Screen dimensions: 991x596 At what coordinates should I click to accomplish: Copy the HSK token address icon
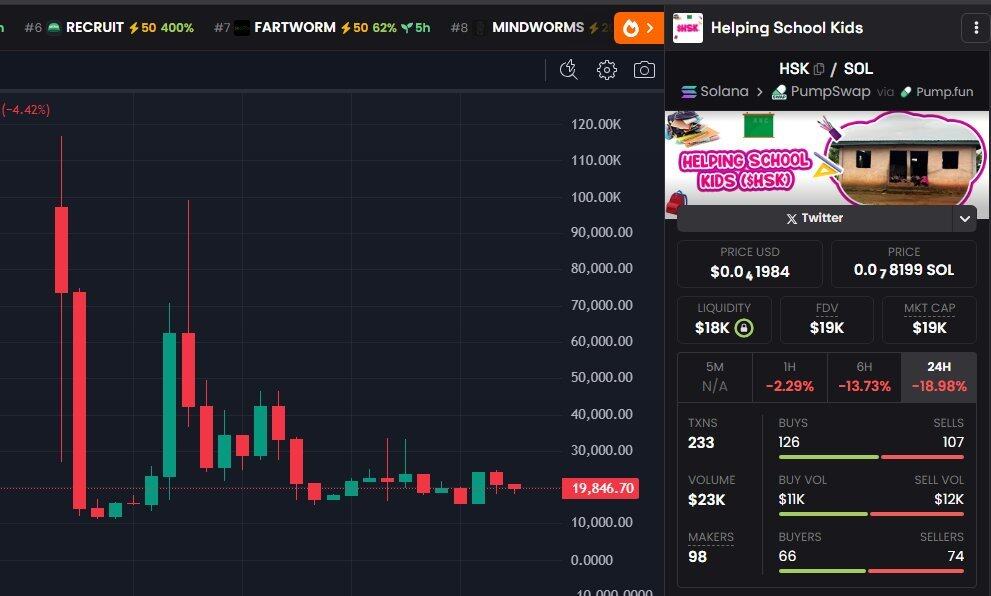819,69
